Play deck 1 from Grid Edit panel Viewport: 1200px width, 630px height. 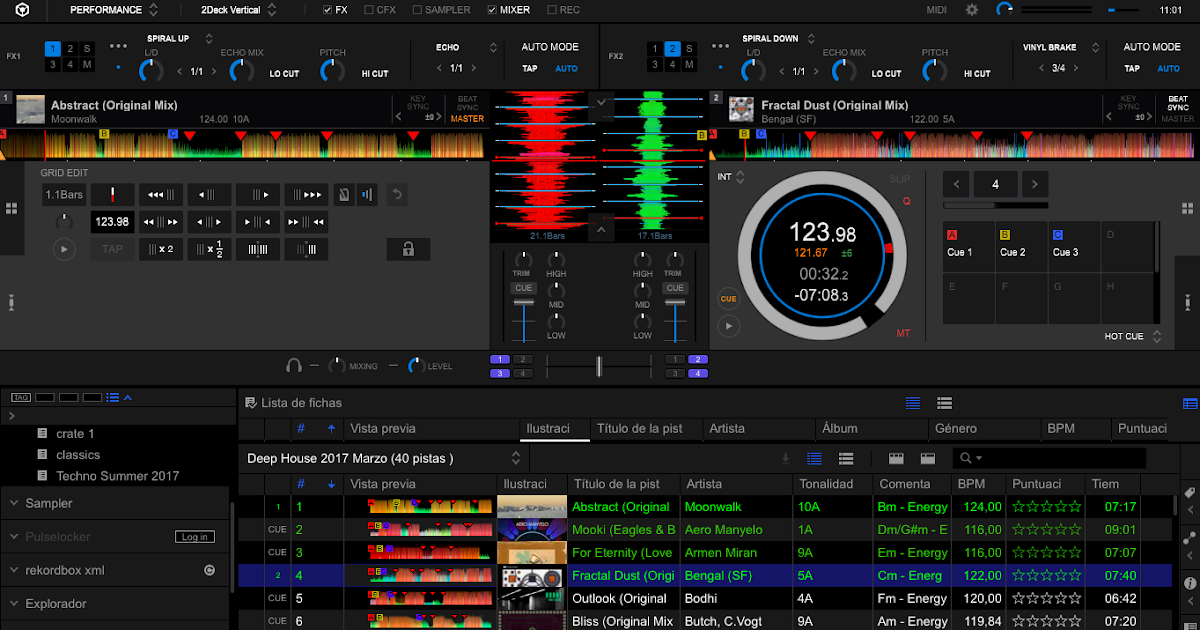[x=64, y=249]
